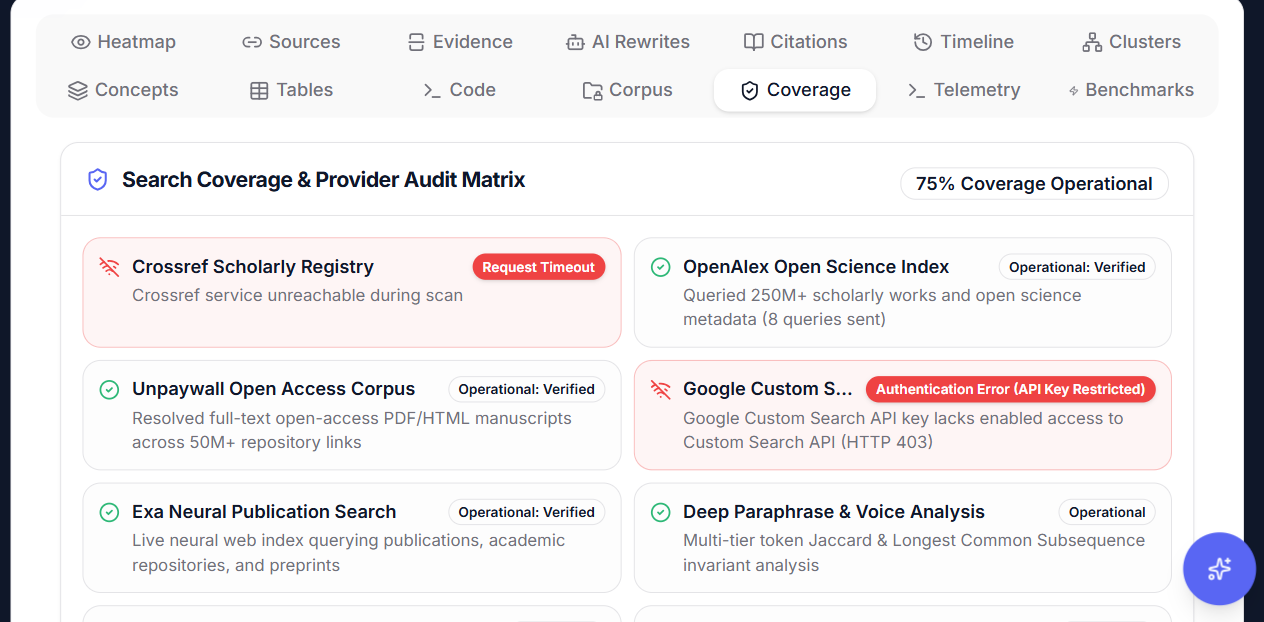Select Deep Paraphrase & Voice Analysis title
The width and height of the screenshot is (1264, 622).
coord(834,512)
